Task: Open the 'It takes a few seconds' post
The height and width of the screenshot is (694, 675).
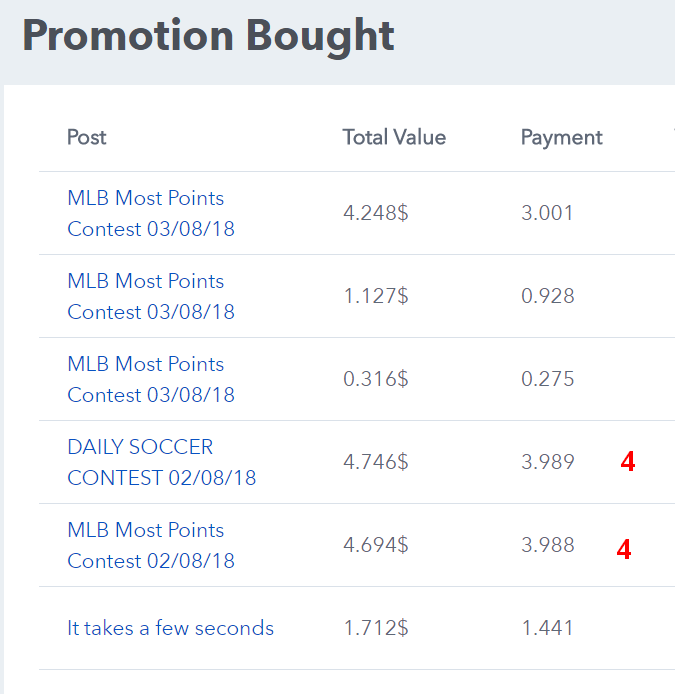Action: pyautogui.click(x=170, y=628)
